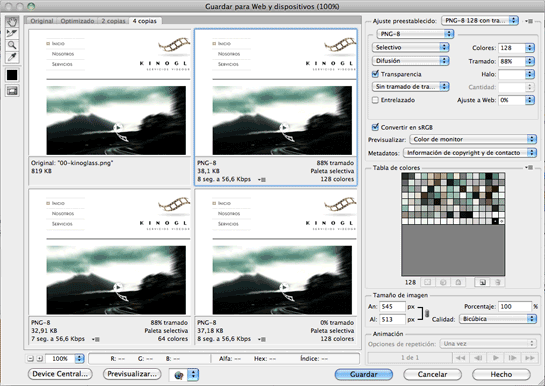Click the Previsualizar... button

click(x=132, y=374)
